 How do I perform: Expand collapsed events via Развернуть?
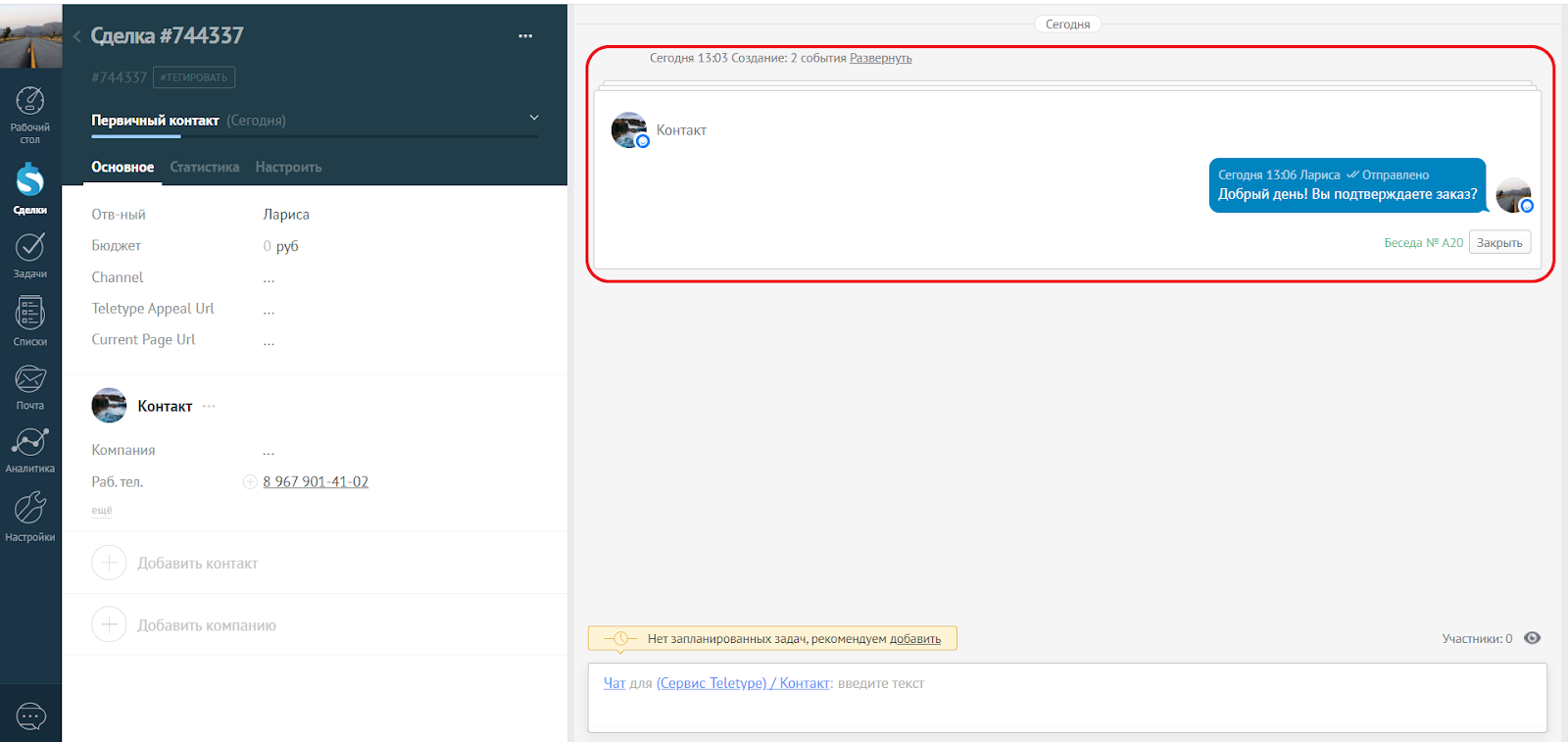click(880, 58)
